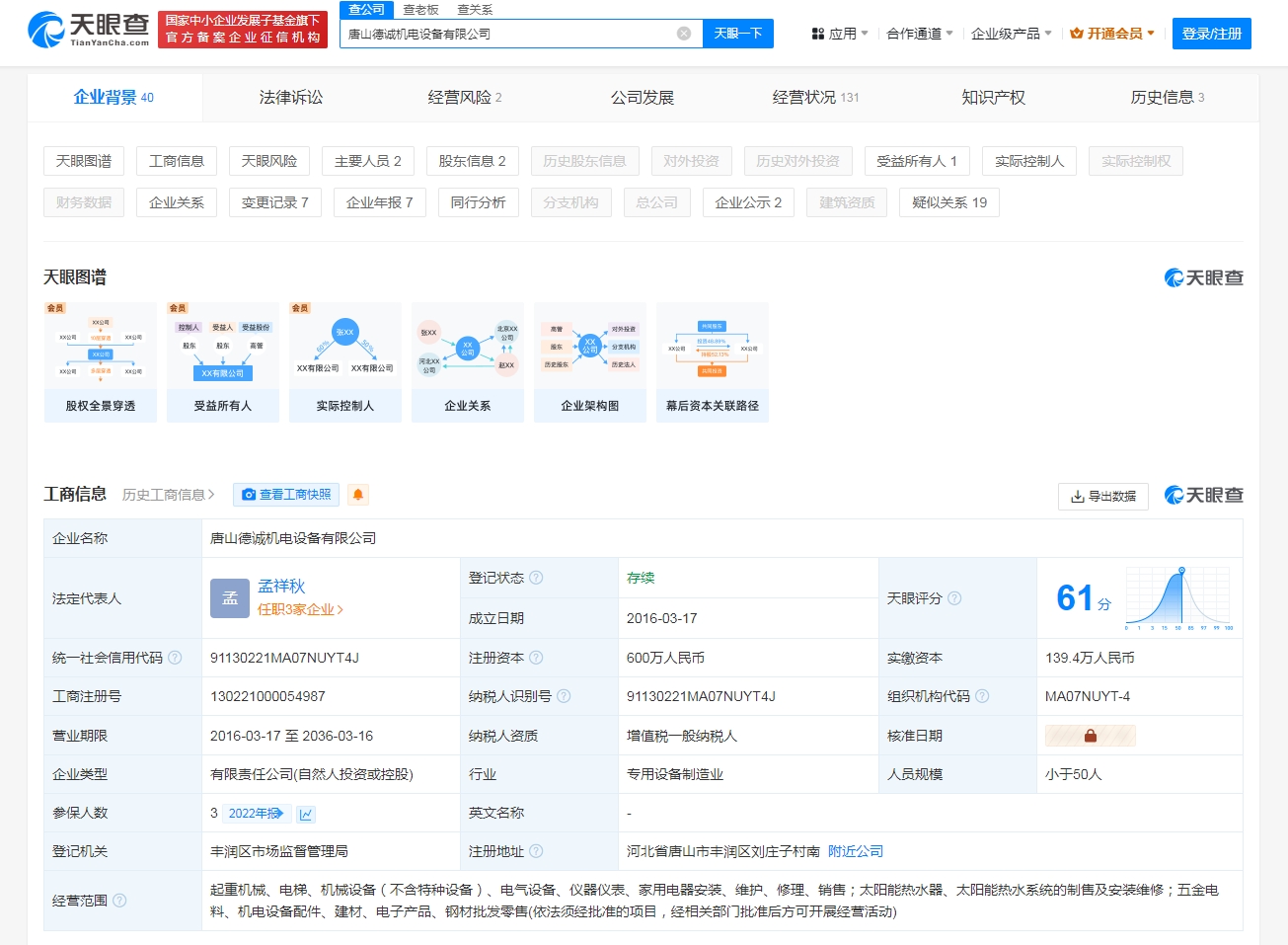The height and width of the screenshot is (945, 1288).
Task: Click the 孟 avatar of legal representative
Action: point(230,598)
